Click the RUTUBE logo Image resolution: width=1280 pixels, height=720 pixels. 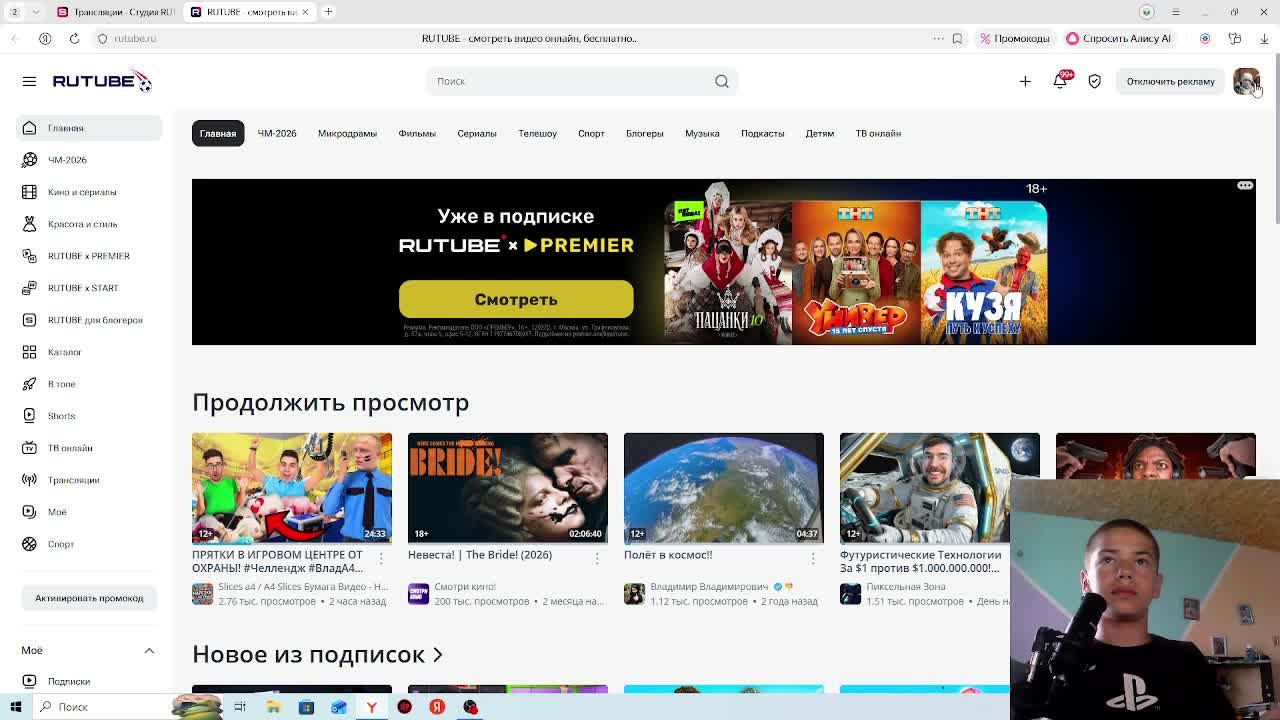tap(102, 81)
